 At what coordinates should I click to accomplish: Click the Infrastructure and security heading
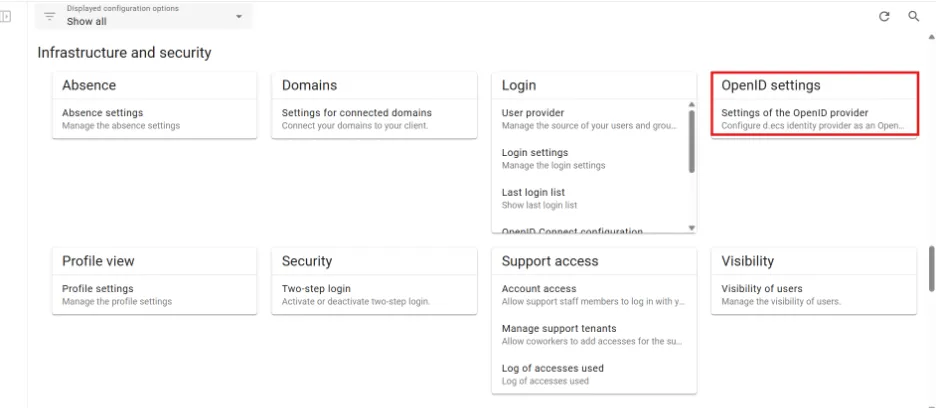pos(124,53)
